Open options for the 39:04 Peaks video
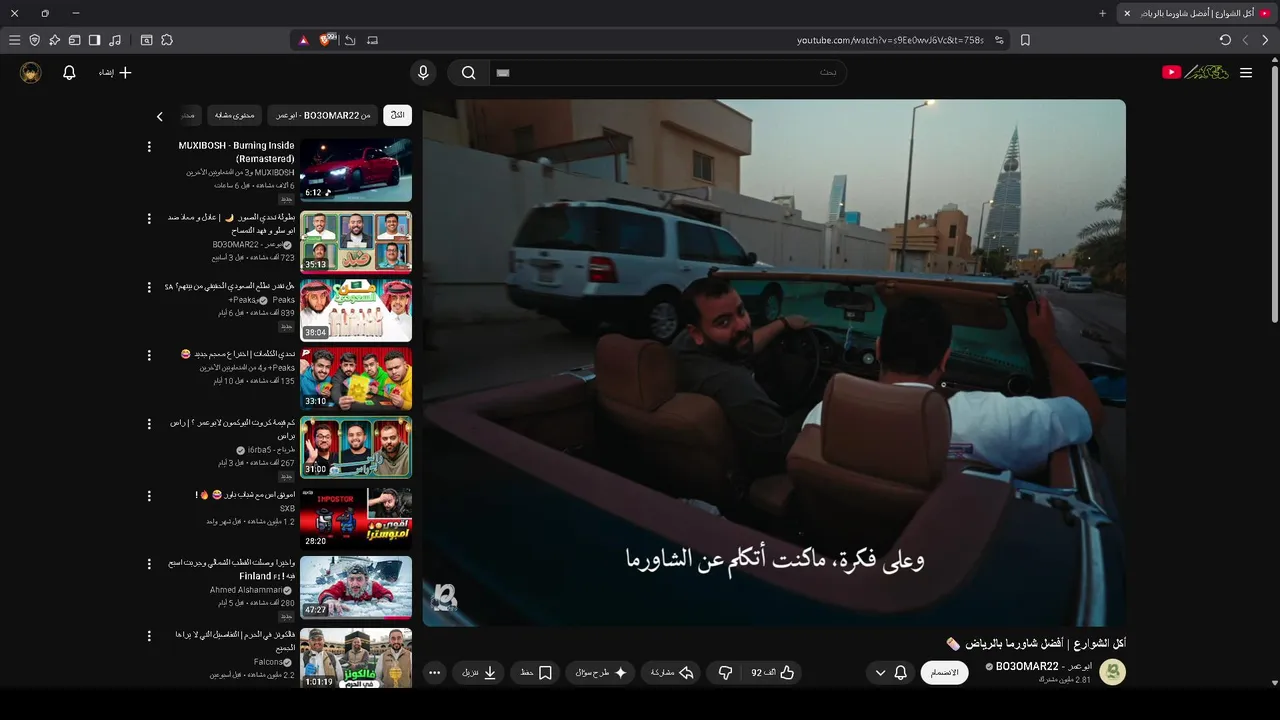The image size is (1280, 720). [149, 287]
